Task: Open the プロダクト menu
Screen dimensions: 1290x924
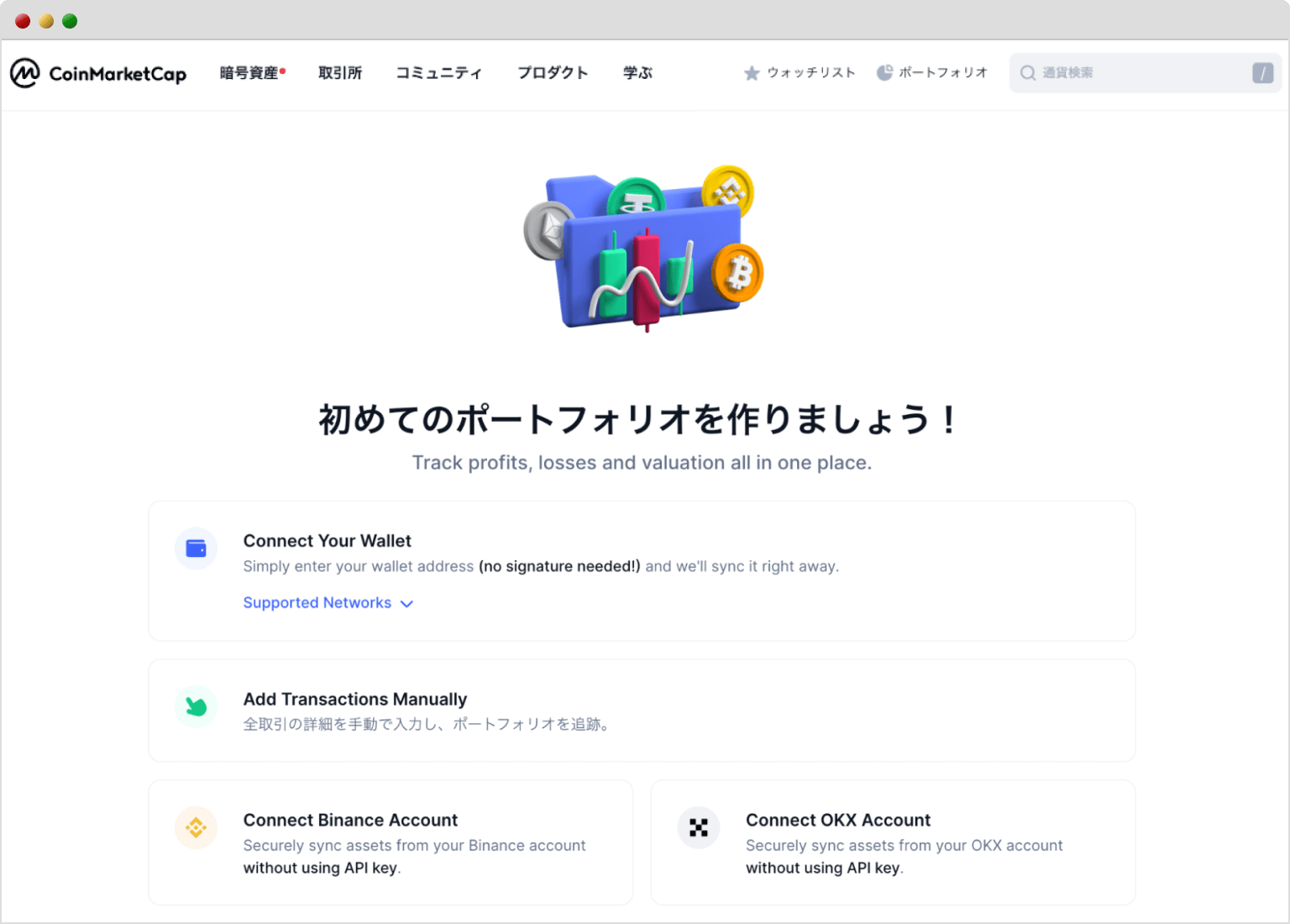Action: (x=553, y=73)
